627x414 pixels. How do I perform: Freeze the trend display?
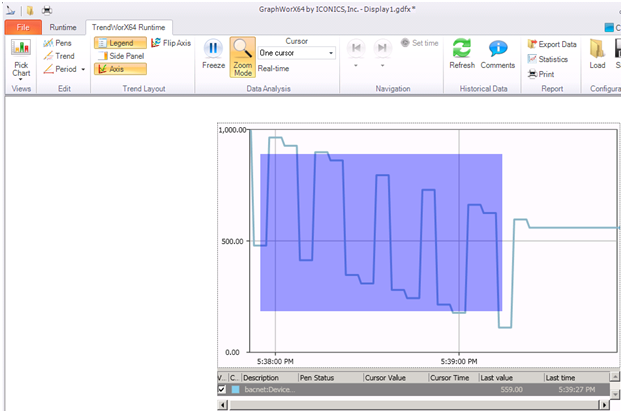click(213, 55)
